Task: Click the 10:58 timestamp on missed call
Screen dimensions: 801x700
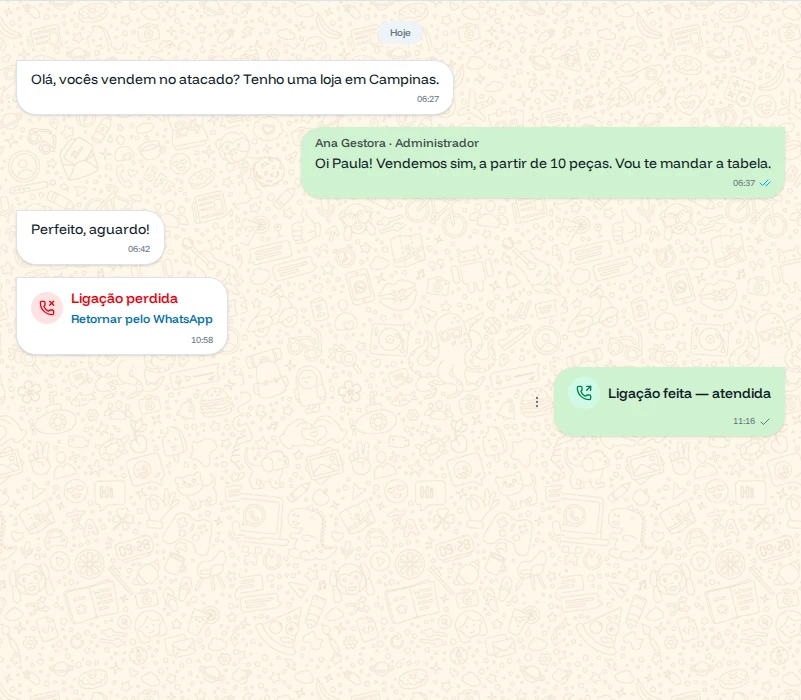Action: [x=202, y=340]
